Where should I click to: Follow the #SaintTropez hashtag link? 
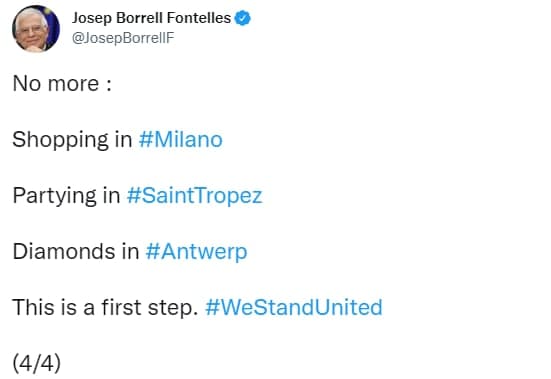click(194, 196)
